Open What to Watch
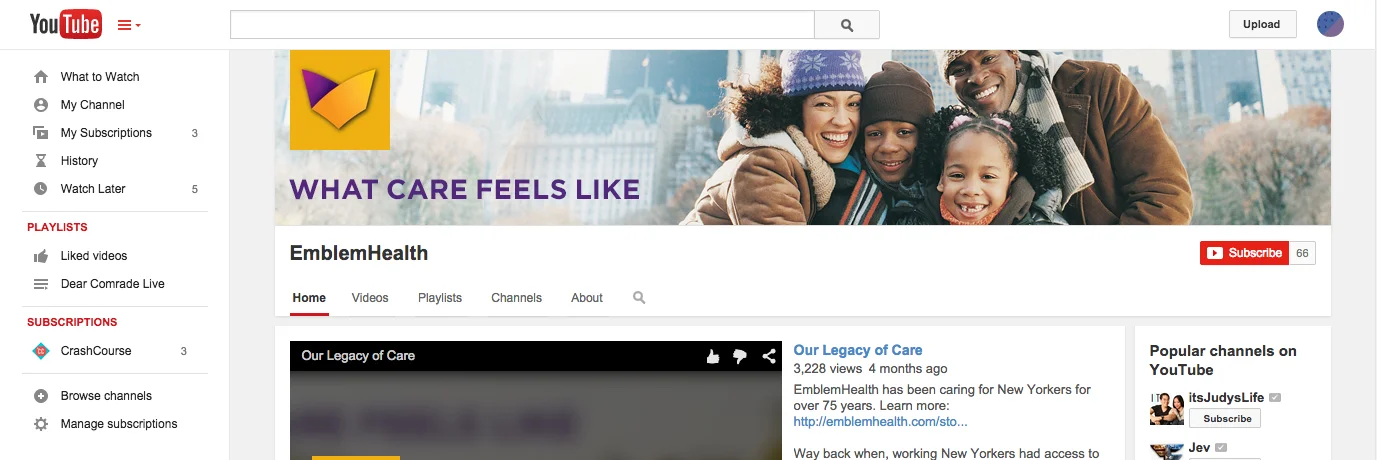Viewport: 1377px width, 460px height. tap(100, 77)
